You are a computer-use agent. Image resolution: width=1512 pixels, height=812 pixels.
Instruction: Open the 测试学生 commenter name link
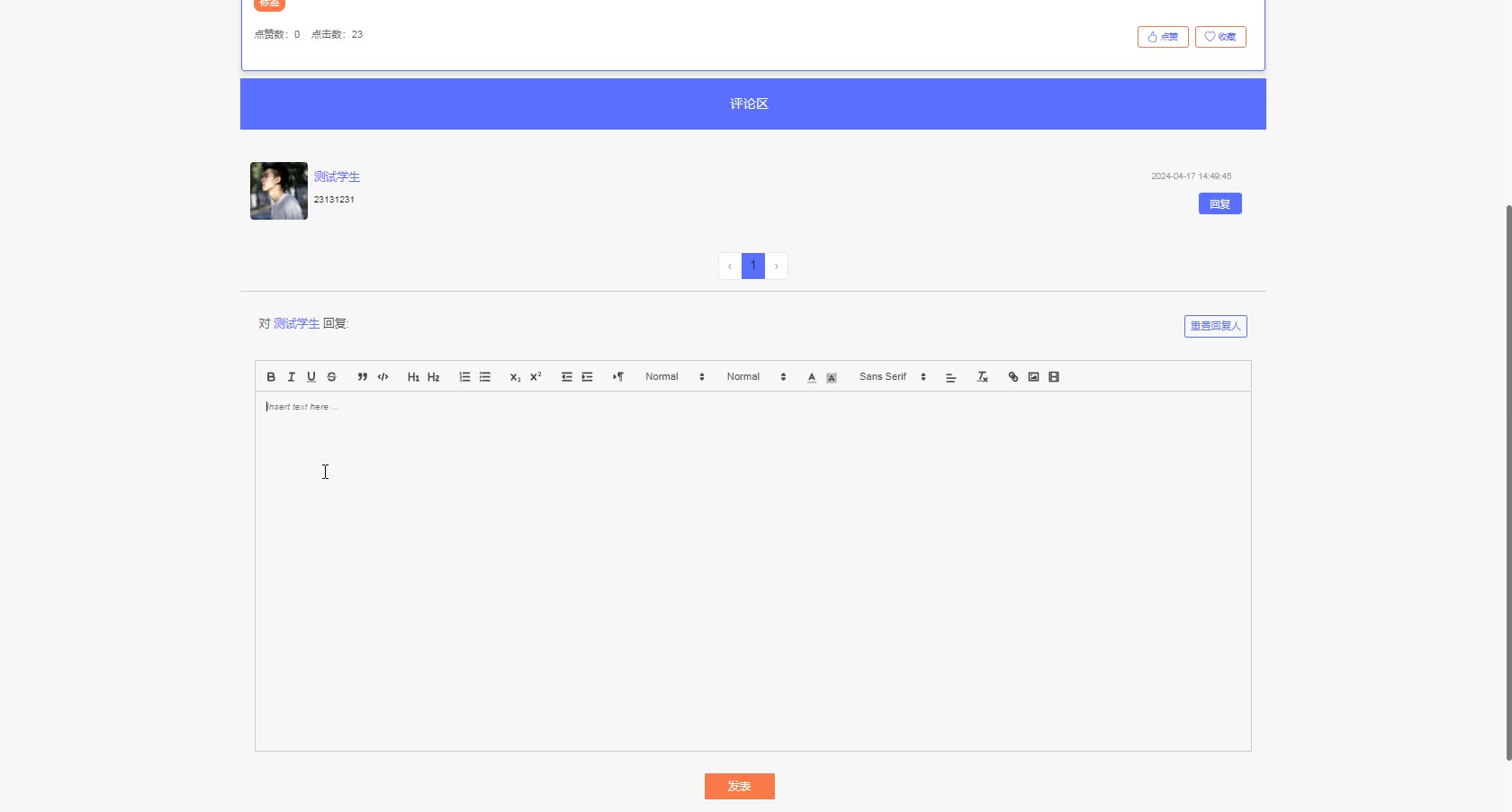[x=337, y=176]
